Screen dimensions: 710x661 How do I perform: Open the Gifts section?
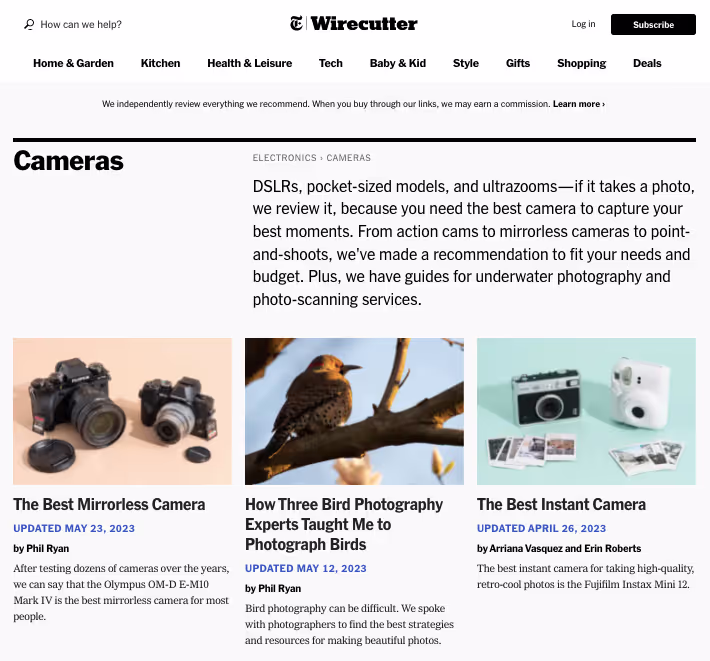click(x=518, y=63)
